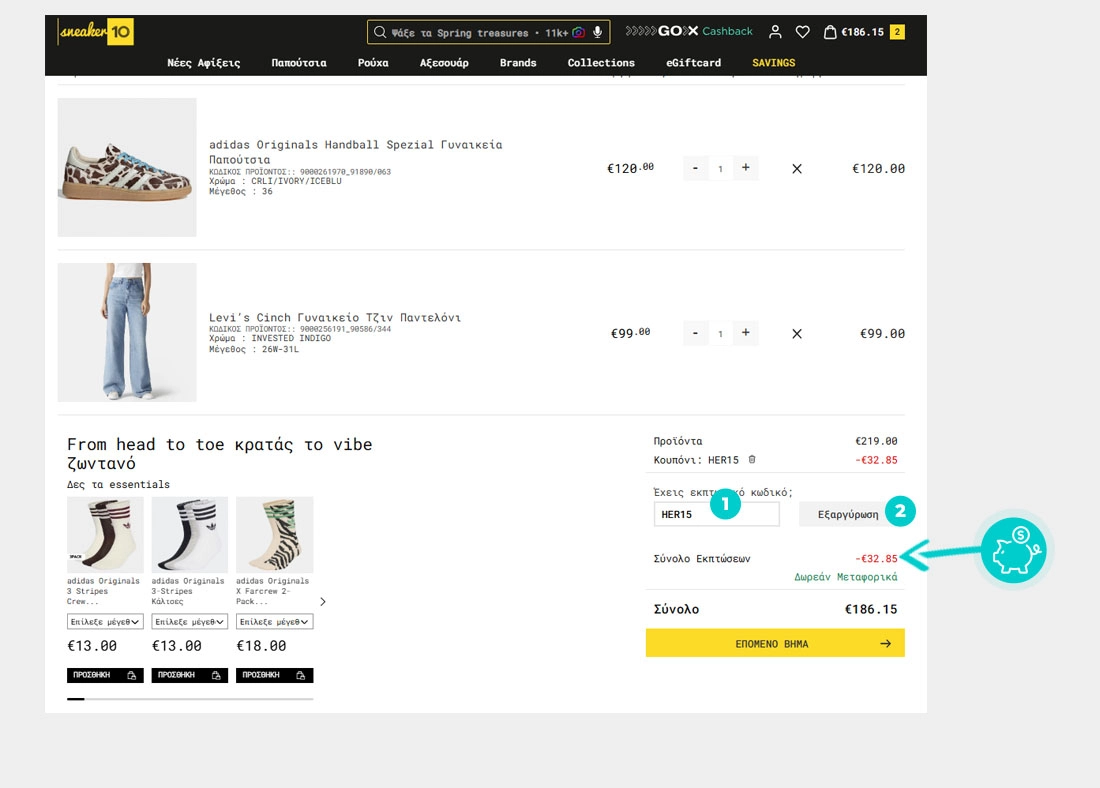Open Νέες Αφίξεις menu
This screenshot has height=788, width=1100.
pos(203,62)
